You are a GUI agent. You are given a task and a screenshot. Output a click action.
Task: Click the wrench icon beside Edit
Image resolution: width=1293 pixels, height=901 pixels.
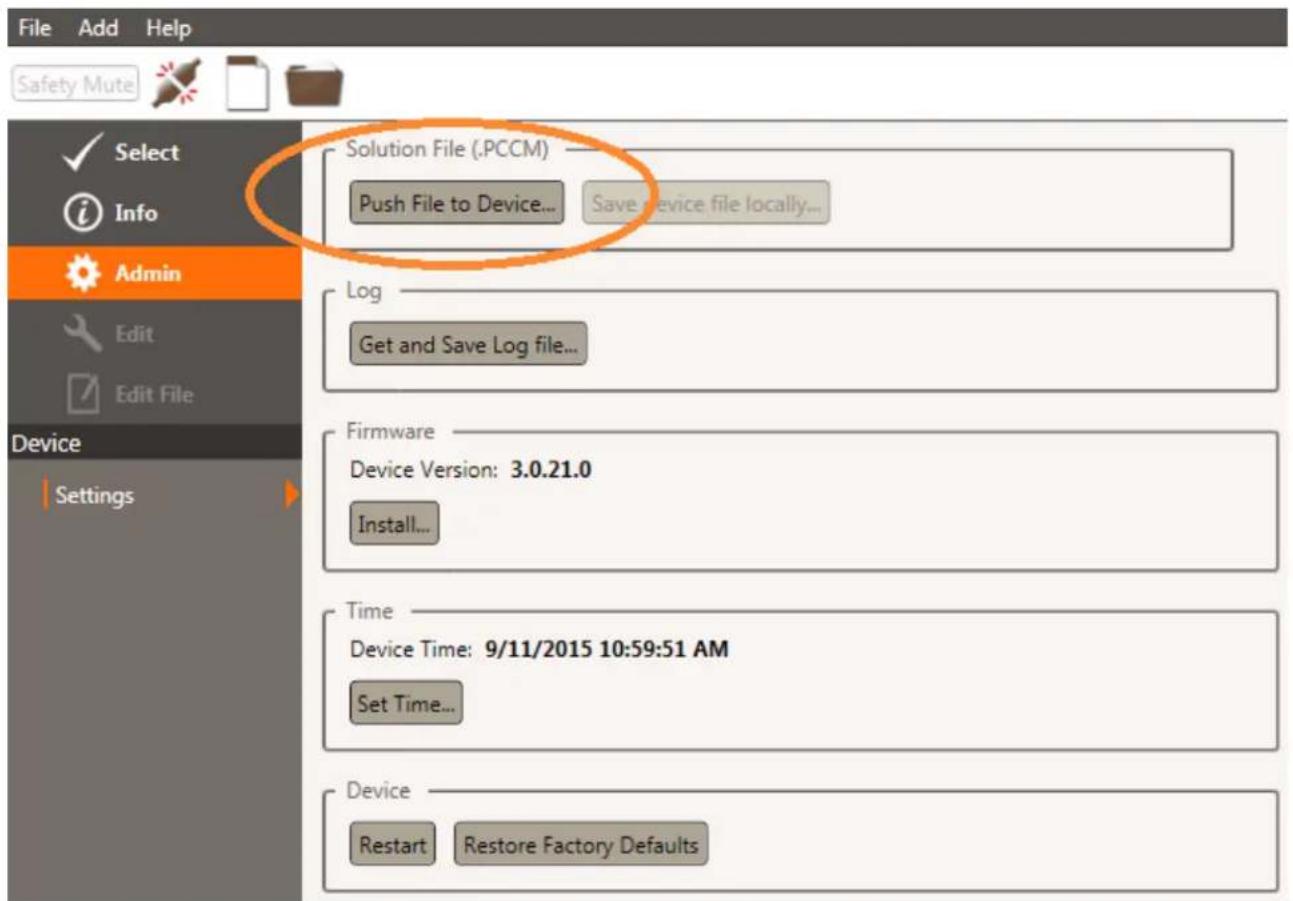pos(84,333)
